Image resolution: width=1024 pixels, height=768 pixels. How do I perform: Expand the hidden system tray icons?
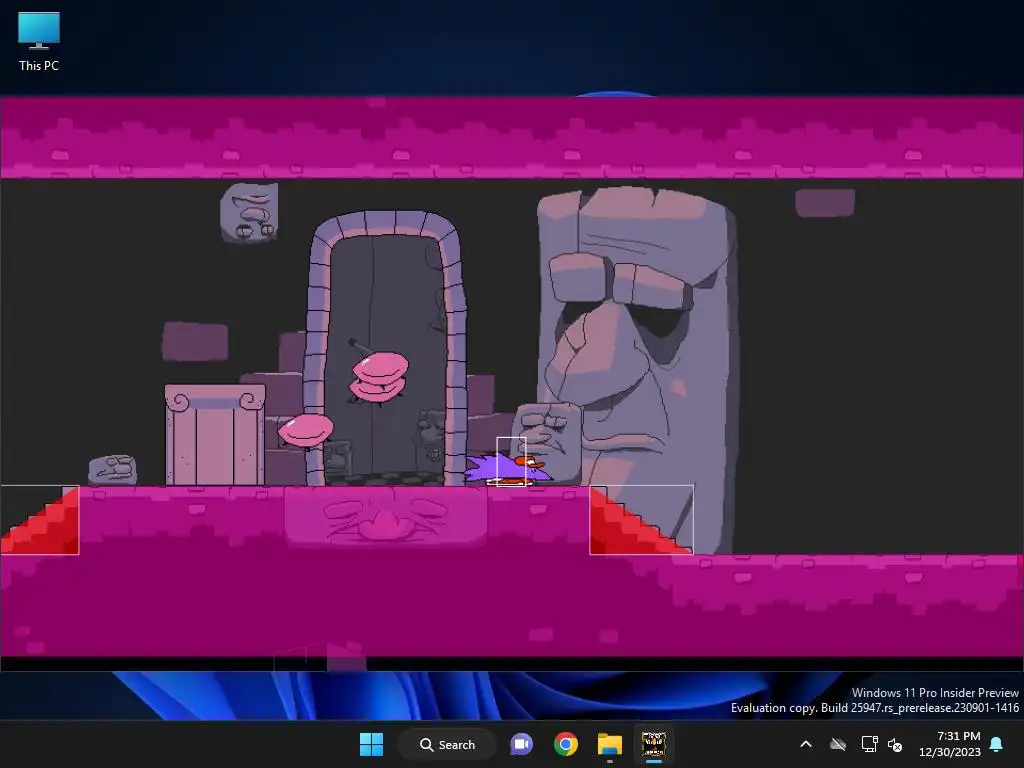(x=806, y=744)
